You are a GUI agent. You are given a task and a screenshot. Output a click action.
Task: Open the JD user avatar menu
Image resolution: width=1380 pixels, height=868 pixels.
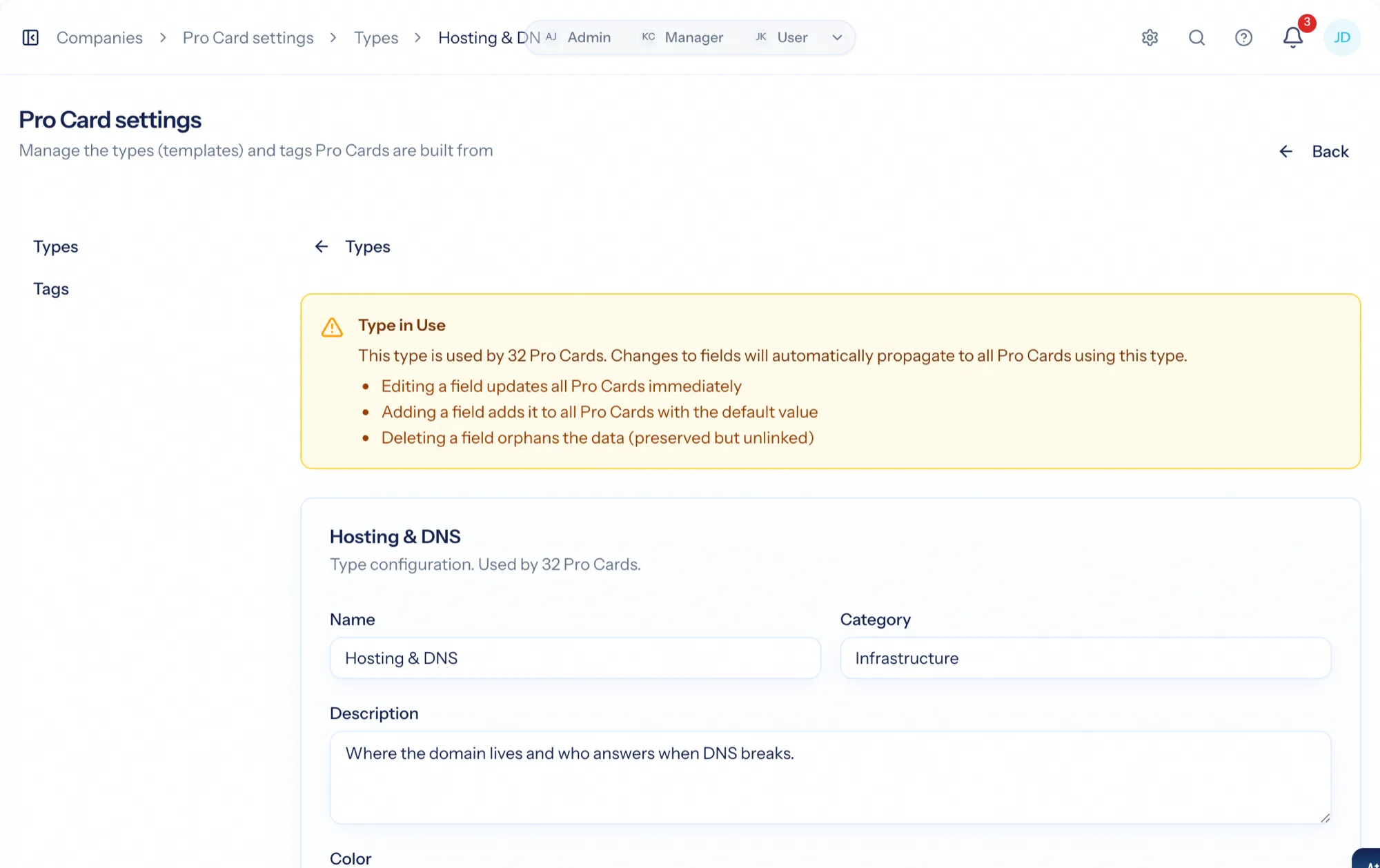click(1341, 37)
